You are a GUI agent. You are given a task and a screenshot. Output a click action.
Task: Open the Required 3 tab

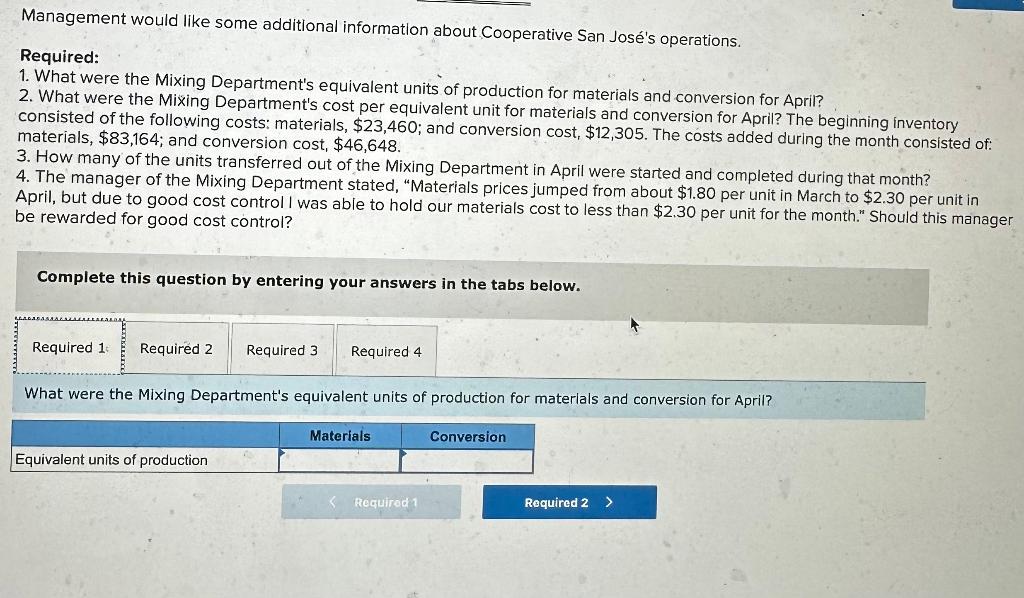(282, 349)
